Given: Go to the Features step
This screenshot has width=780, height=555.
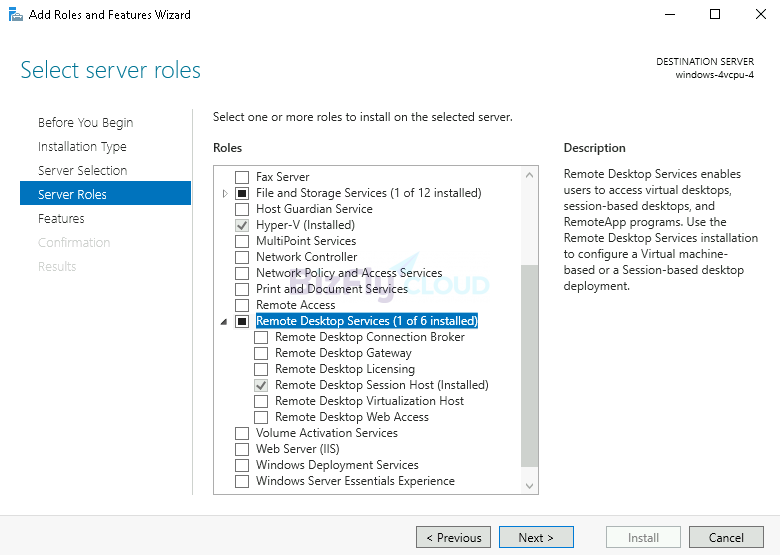Looking at the screenshot, I should click(x=61, y=218).
